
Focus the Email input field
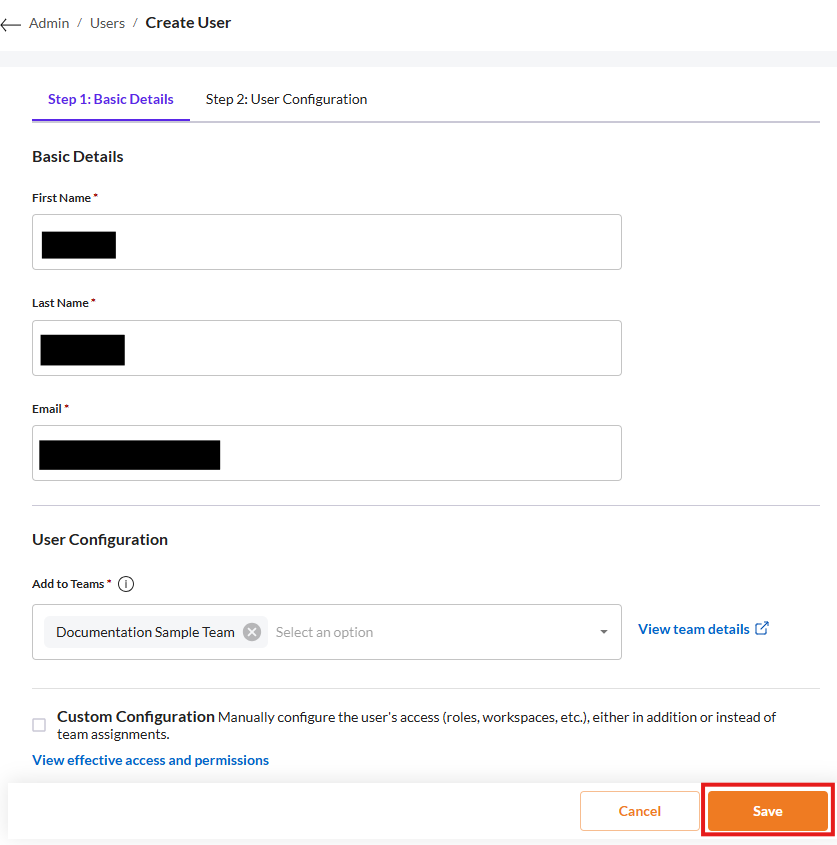327,453
